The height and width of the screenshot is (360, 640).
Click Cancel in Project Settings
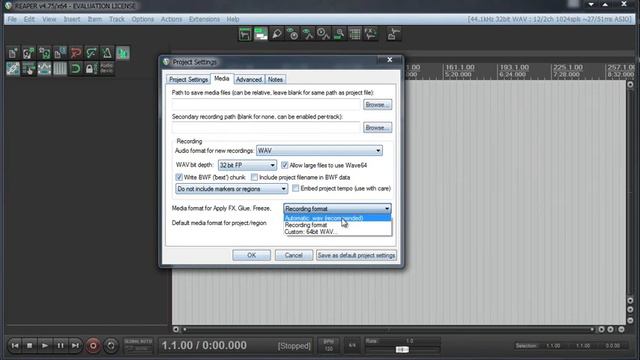click(x=293, y=255)
